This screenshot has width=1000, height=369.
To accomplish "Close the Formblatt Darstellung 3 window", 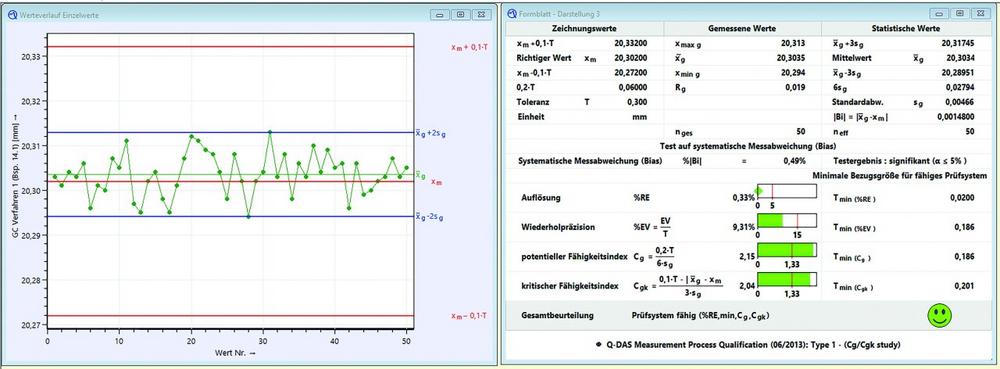I will [982, 13].
